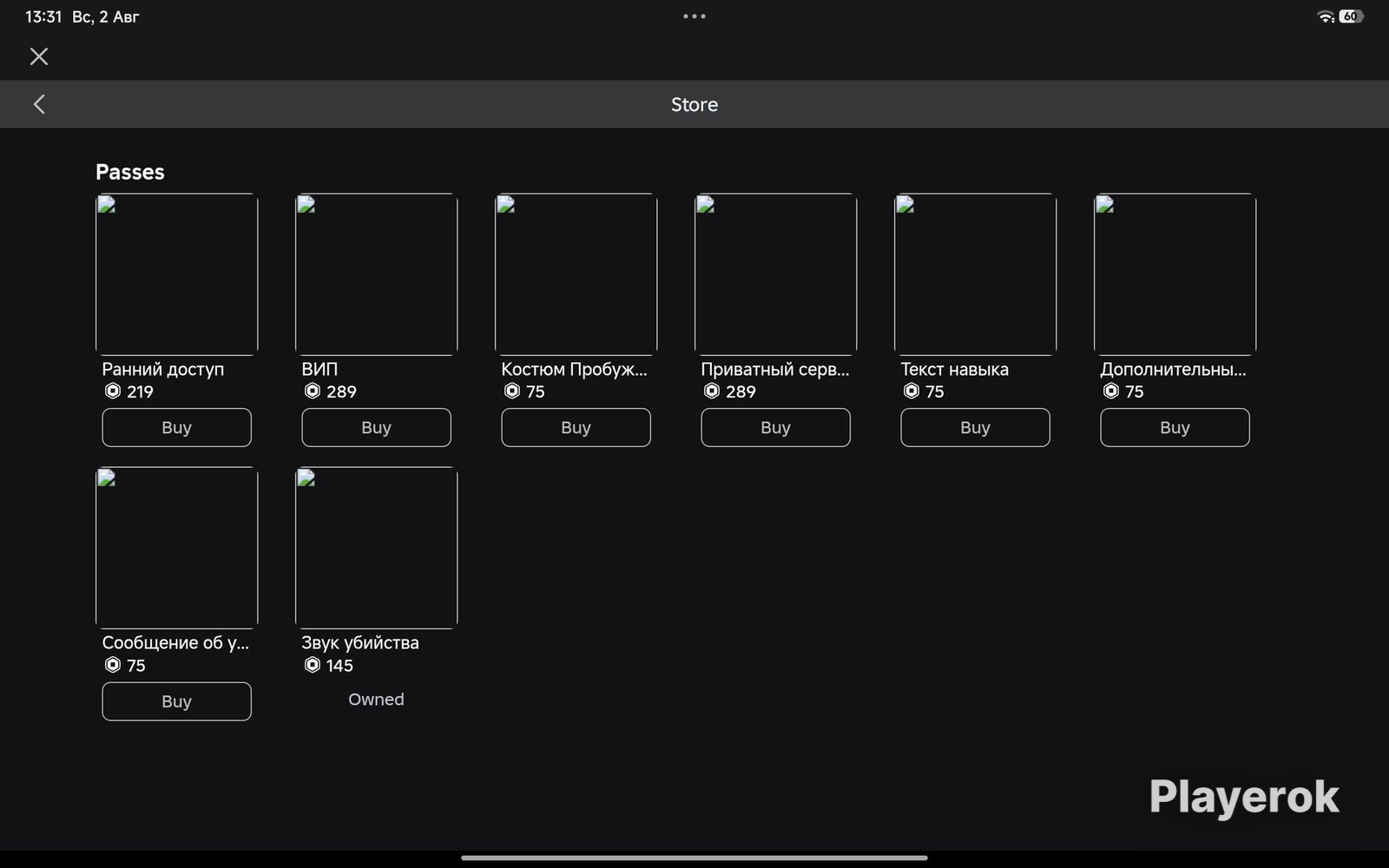Click the Robux icon under Приватный серв...

[712, 391]
